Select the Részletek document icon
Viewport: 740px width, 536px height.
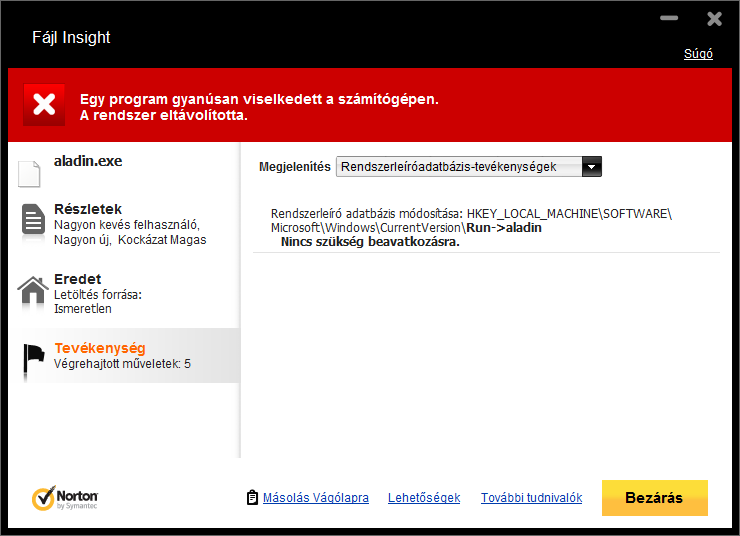[x=33, y=219]
